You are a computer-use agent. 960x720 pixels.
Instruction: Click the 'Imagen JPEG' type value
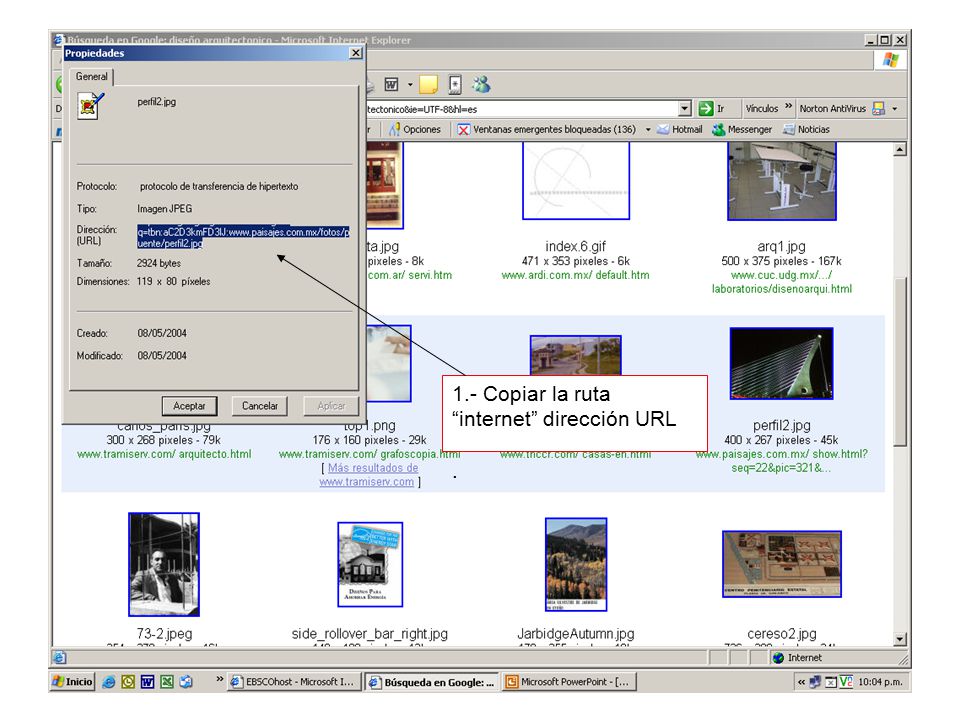pyautogui.click(x=165, y=209)
